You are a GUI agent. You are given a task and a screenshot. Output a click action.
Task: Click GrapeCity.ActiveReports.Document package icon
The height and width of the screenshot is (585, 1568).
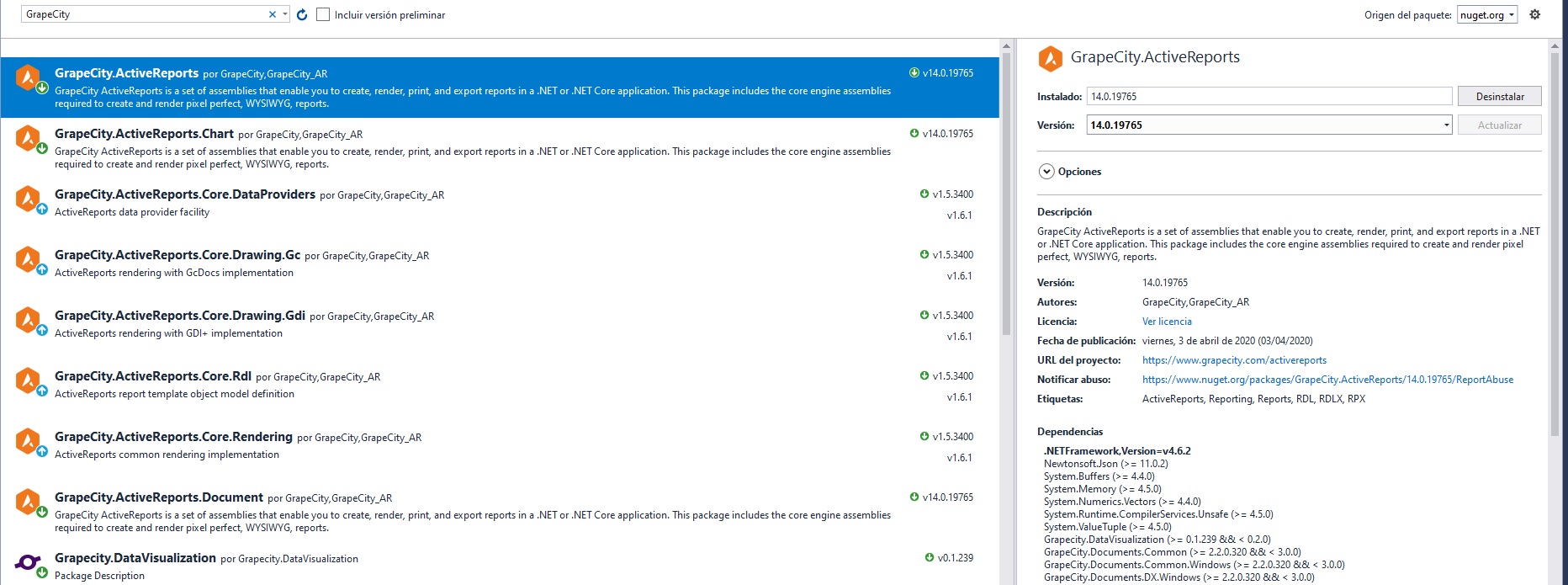click(x=28, y=501)
